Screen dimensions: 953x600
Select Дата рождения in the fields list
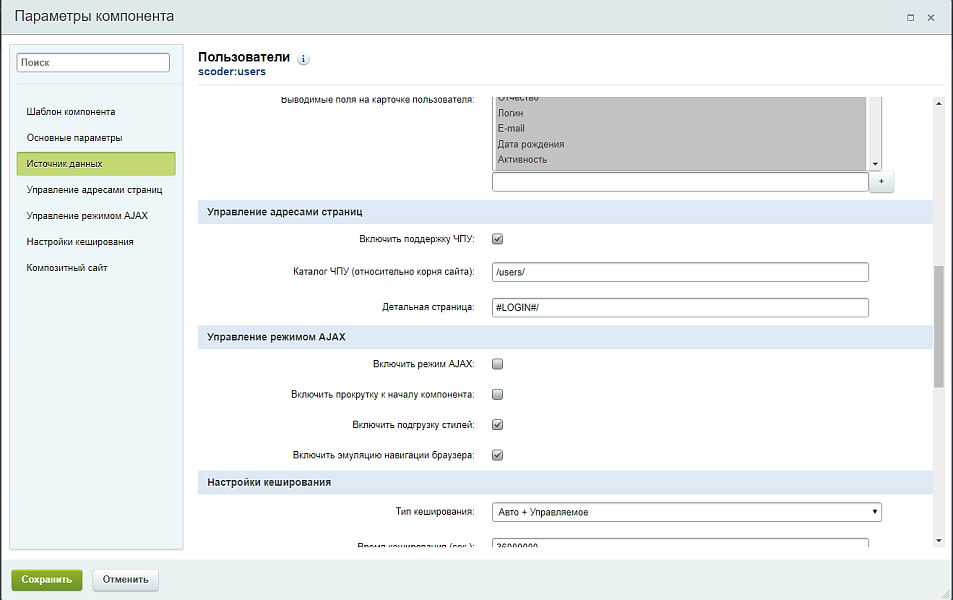(x=530, y=144)
